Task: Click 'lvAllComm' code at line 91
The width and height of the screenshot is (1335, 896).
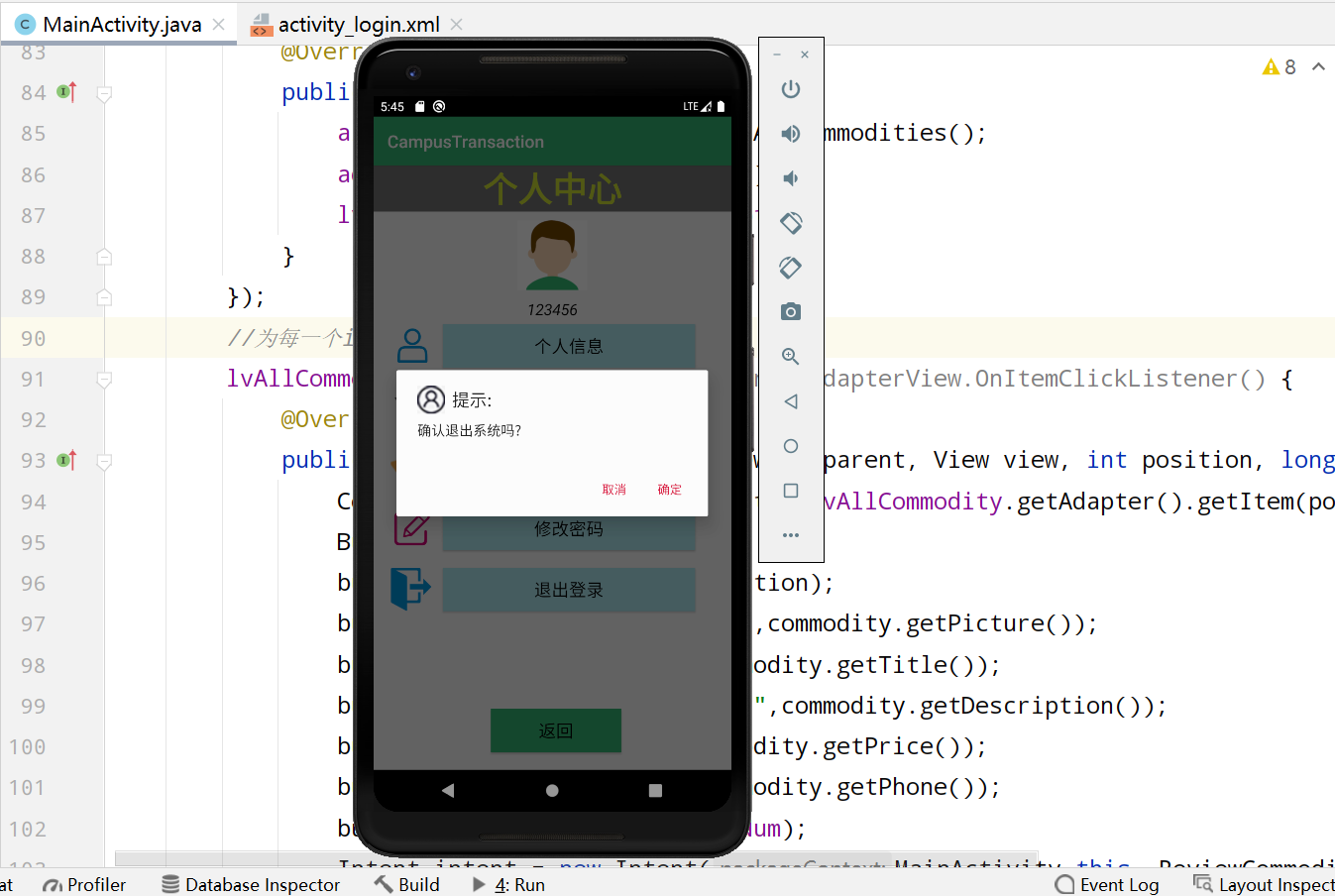Action: [289, 379]
